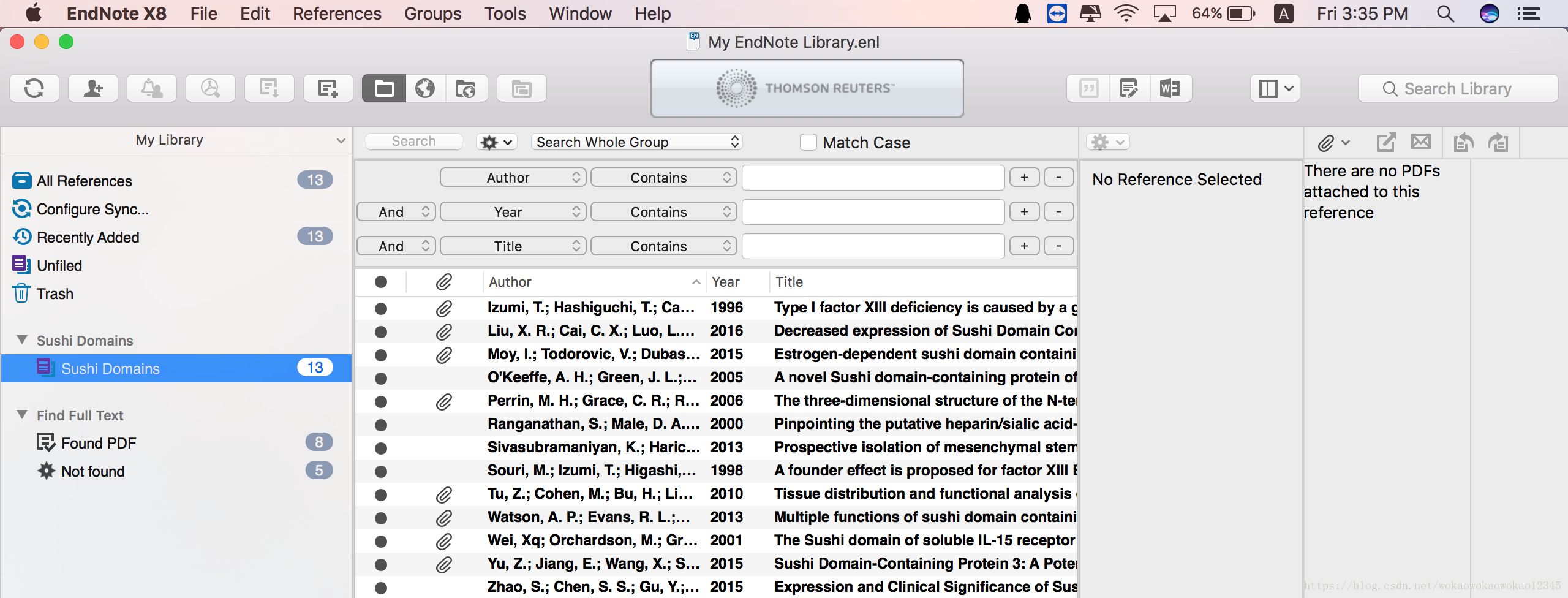The width and height of the screenshot is (1568, 598).
Task: Click the next reference arrow icon
Action: (1498, 143)
